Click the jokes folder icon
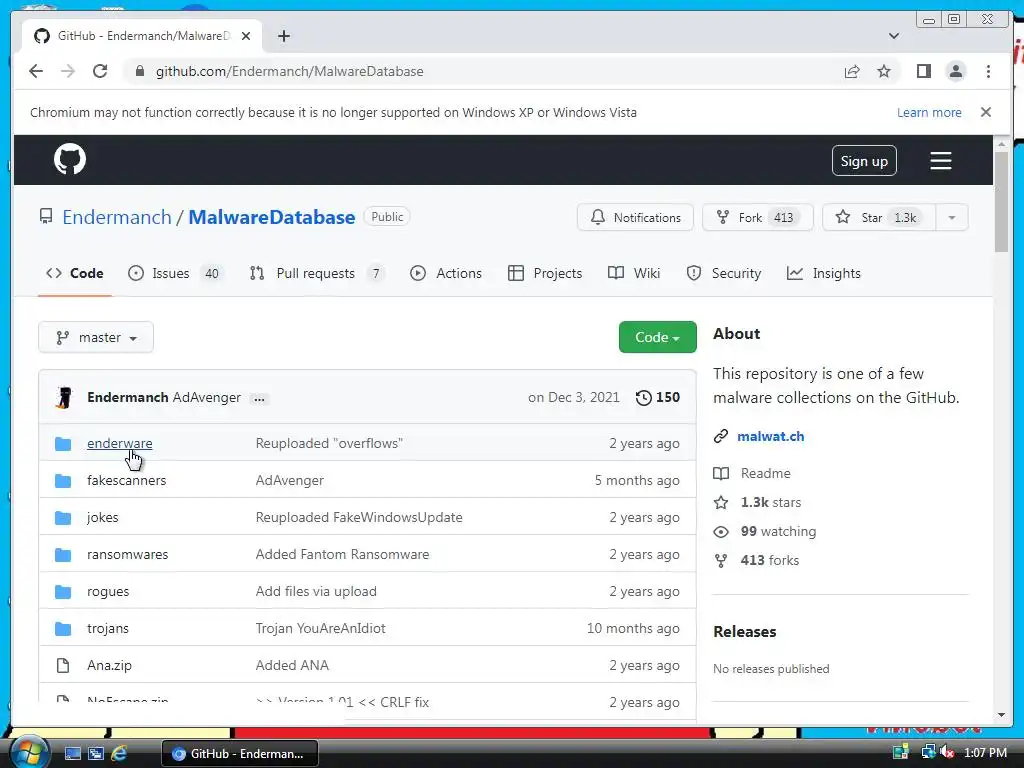Viewport: 1024px width, 768px height. tap(63, 518)
